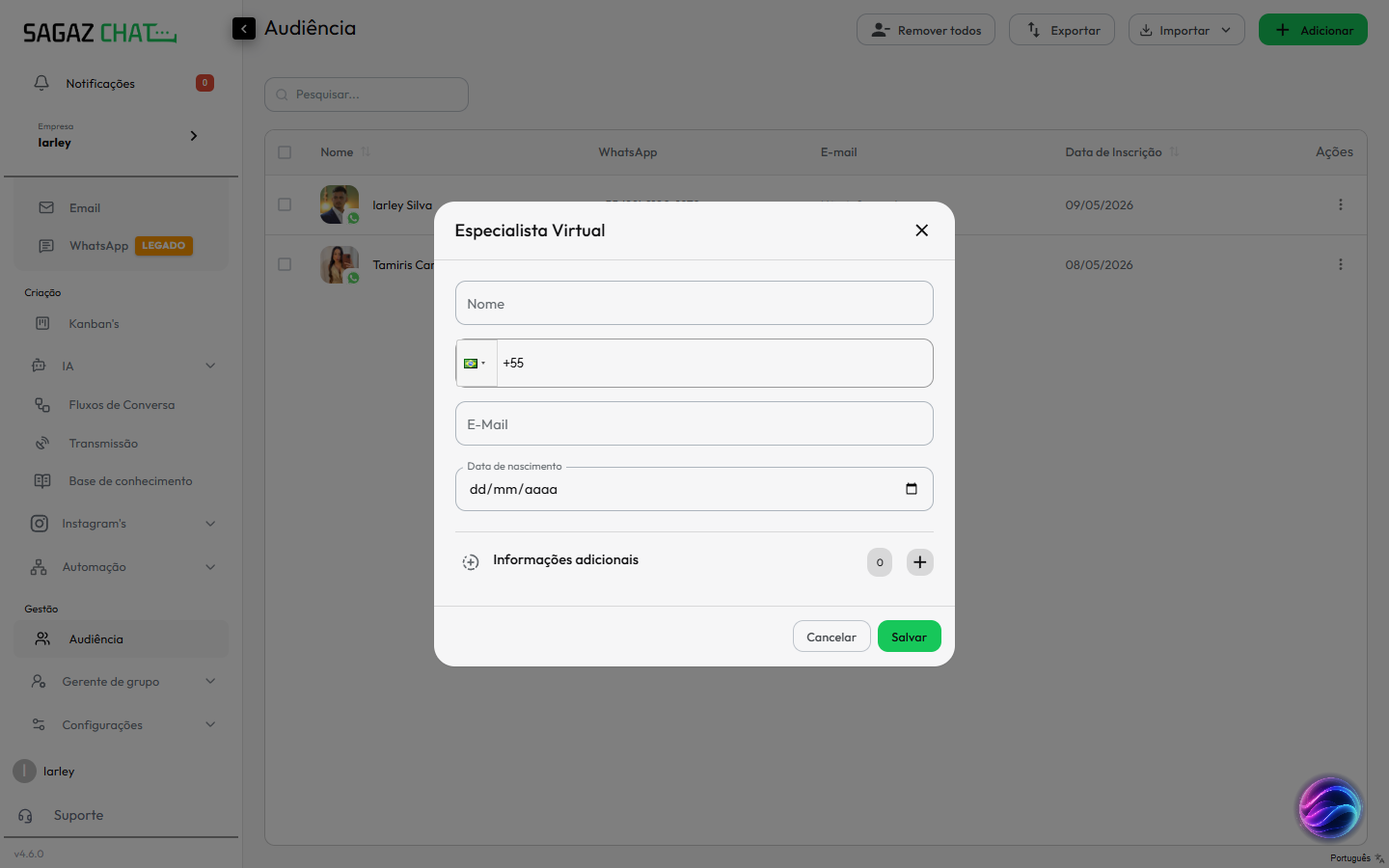
Task: Open the Brazil flag country code dropdown
Action: point(476,364)
